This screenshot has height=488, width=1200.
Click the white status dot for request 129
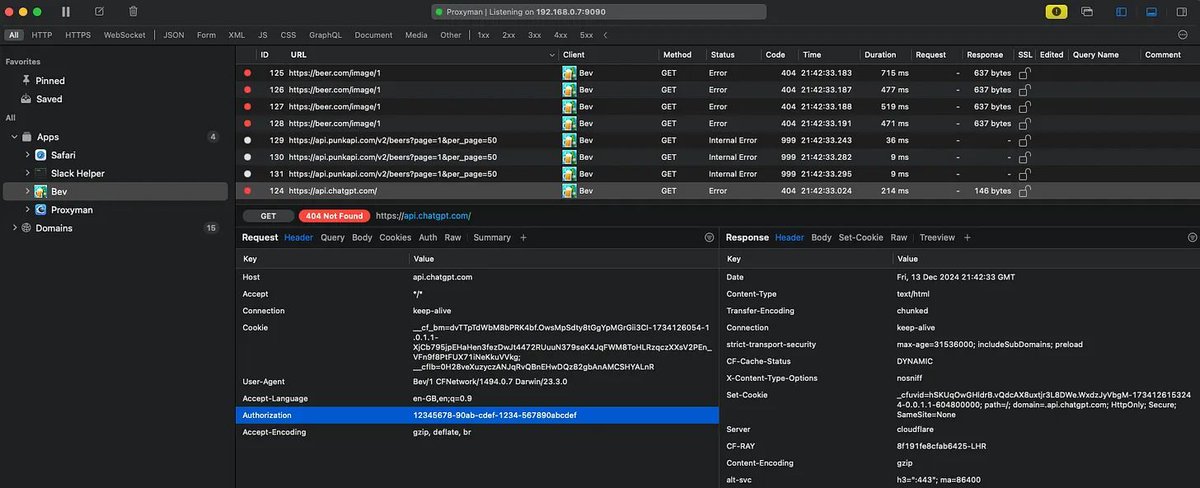pyautogui.click(x=247, y=140)
